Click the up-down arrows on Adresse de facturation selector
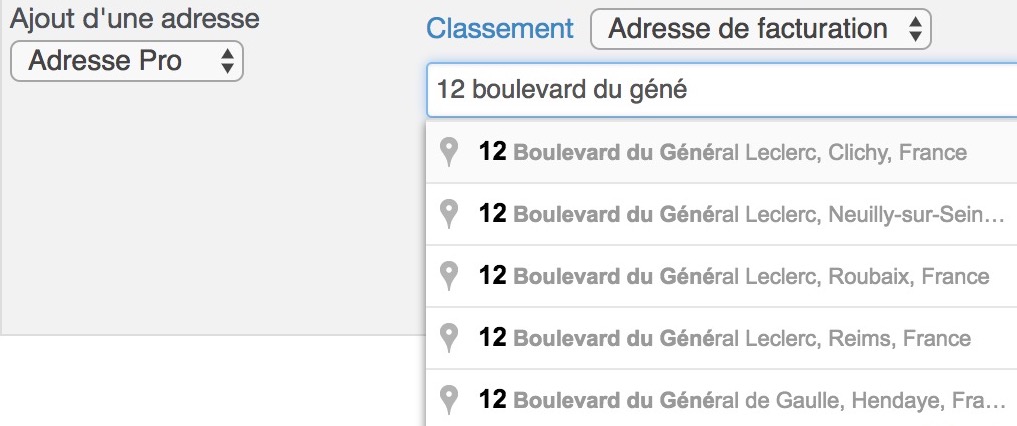1017x426 pixels. coord(915,29)
